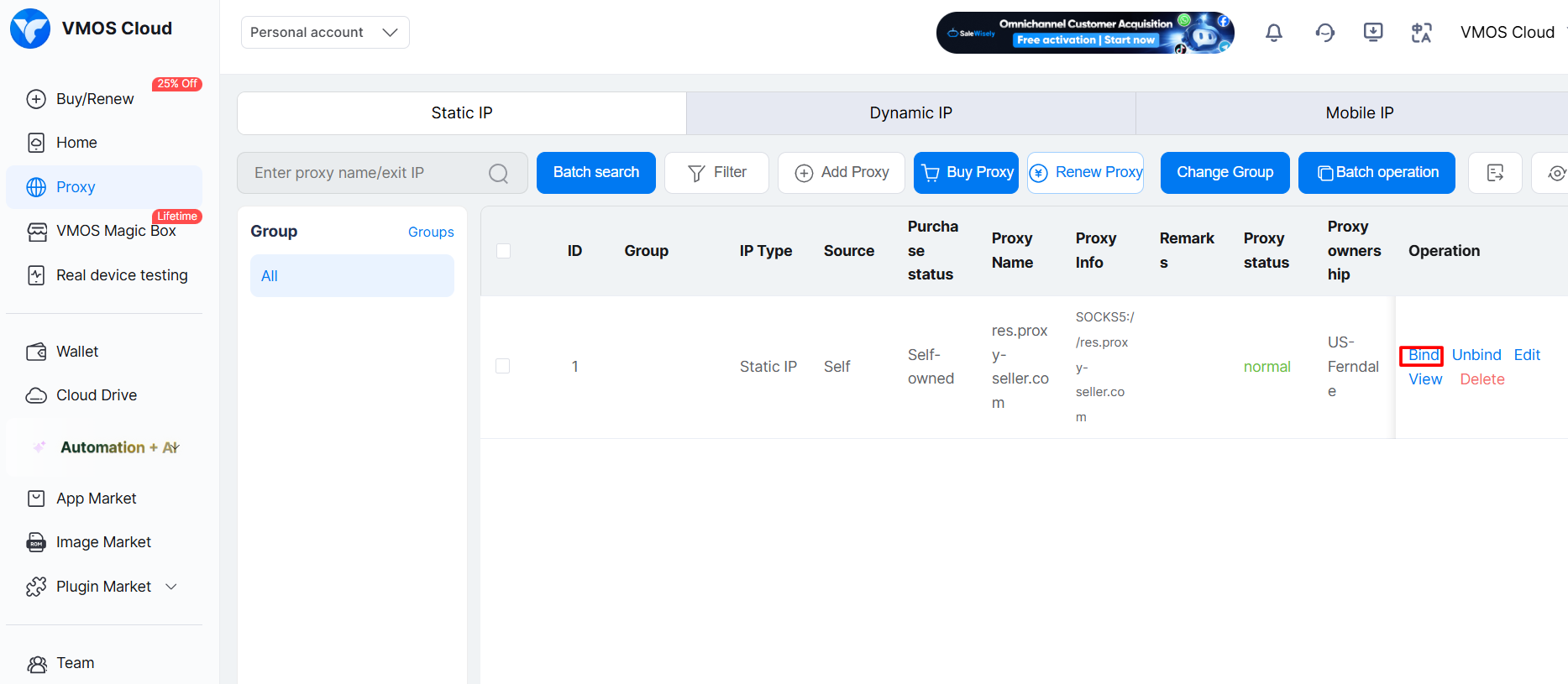Switch to the Dynamic IP tab
This screenshot has width=1568, height=684.
pos(911,113)
